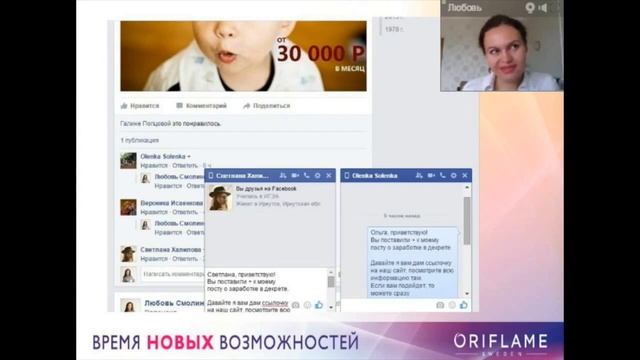
Task: Open Светлана Халилова's name in the comments
Action: pyautogui.click(x=171, y=249)
